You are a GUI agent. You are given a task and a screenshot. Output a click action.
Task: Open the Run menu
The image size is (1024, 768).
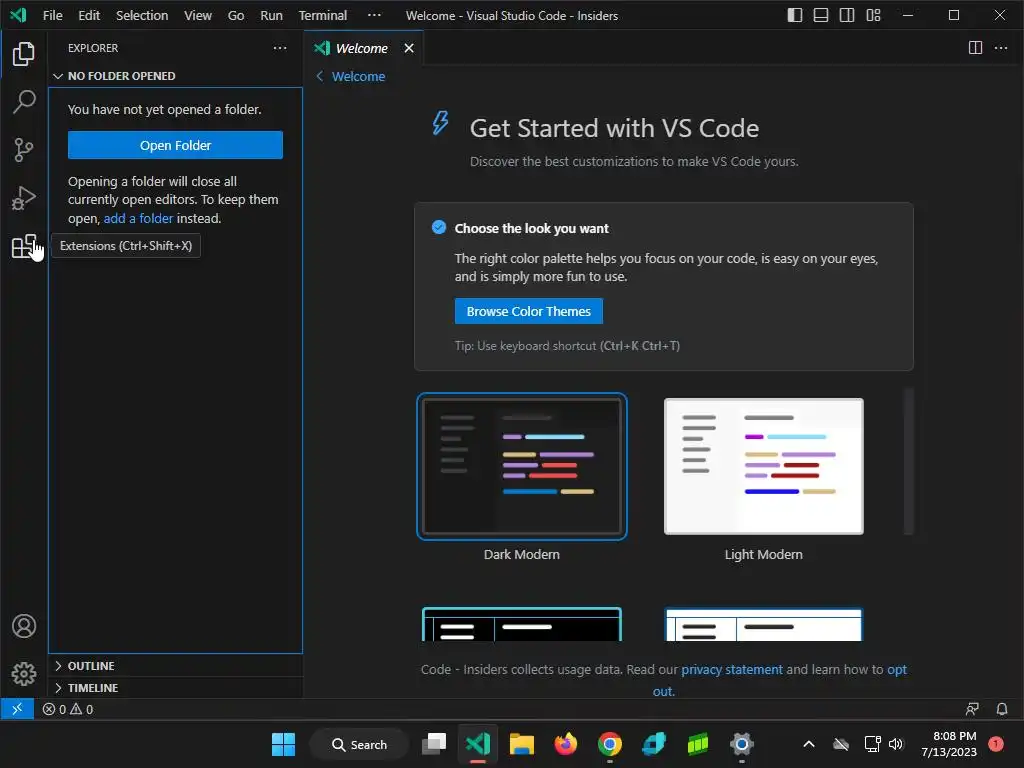point(271,15)
